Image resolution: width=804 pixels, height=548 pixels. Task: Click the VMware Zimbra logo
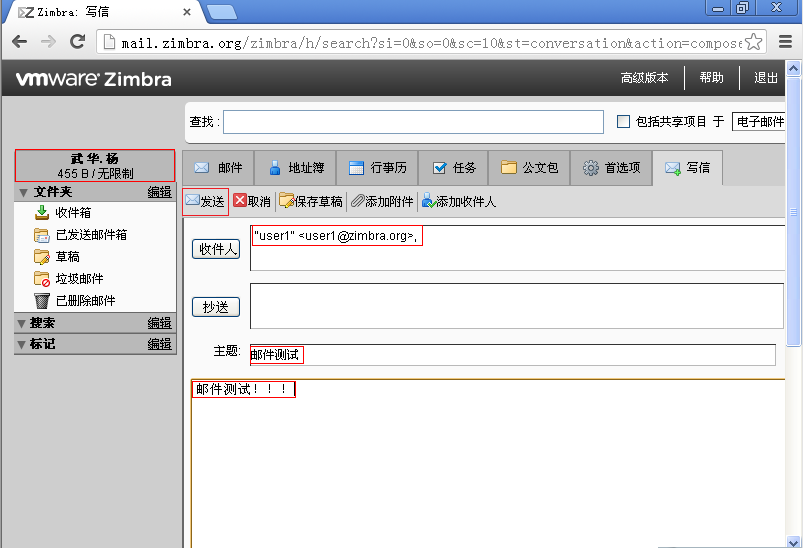pyautogui.click(x=94, y=79)
